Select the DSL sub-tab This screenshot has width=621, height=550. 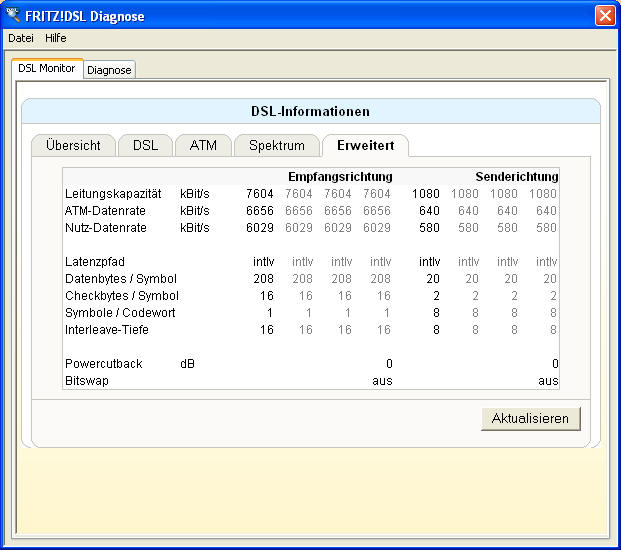tap(145, 145)
